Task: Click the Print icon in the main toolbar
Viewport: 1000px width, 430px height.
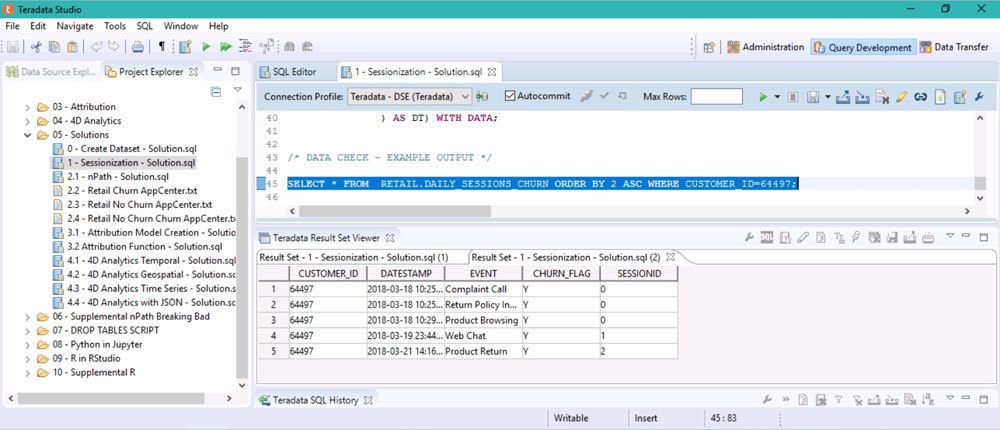Action: tap(138, 47)
